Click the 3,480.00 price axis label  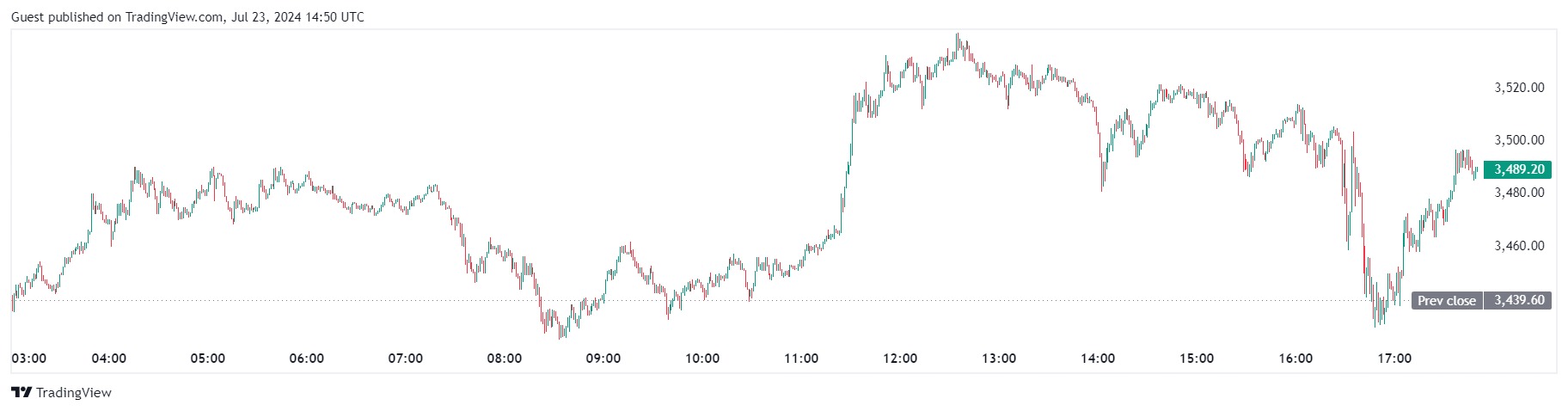click(x=1519, y=193)
